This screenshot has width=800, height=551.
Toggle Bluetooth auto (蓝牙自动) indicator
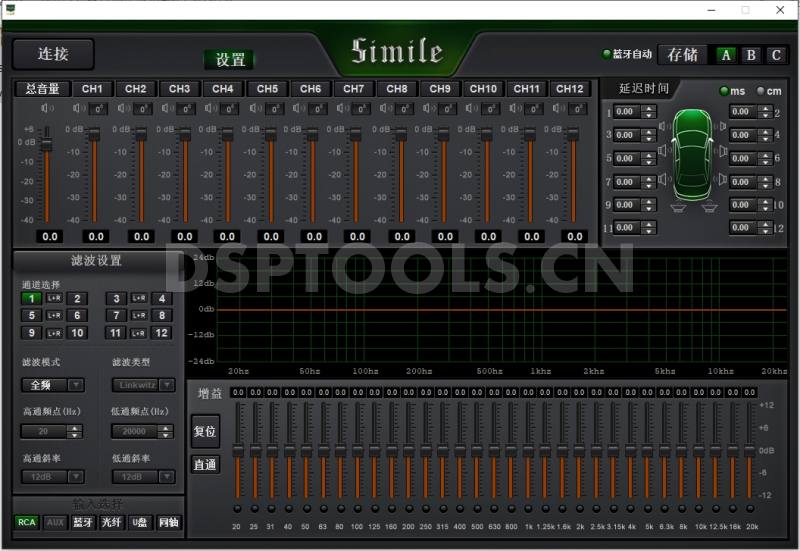click(x=606, y=54)
